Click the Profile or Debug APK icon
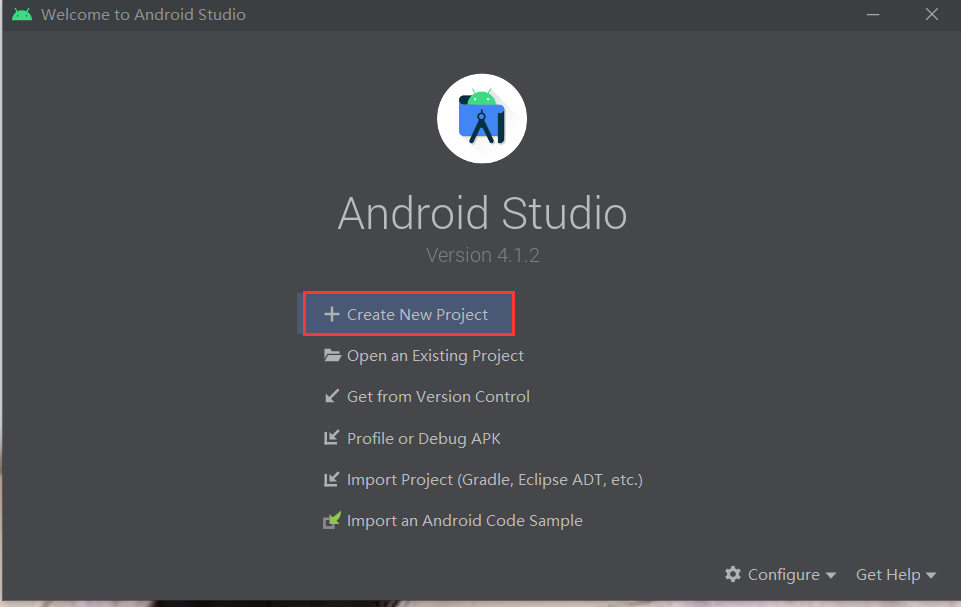This screenshot has height=607, width=961. coord(332,438)
